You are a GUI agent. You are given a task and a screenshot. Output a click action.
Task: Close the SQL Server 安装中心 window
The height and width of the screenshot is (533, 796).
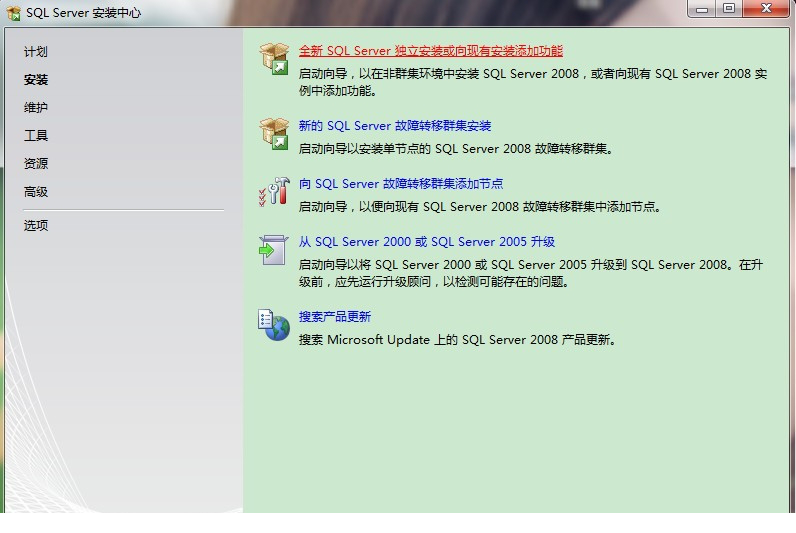(766, 9)
